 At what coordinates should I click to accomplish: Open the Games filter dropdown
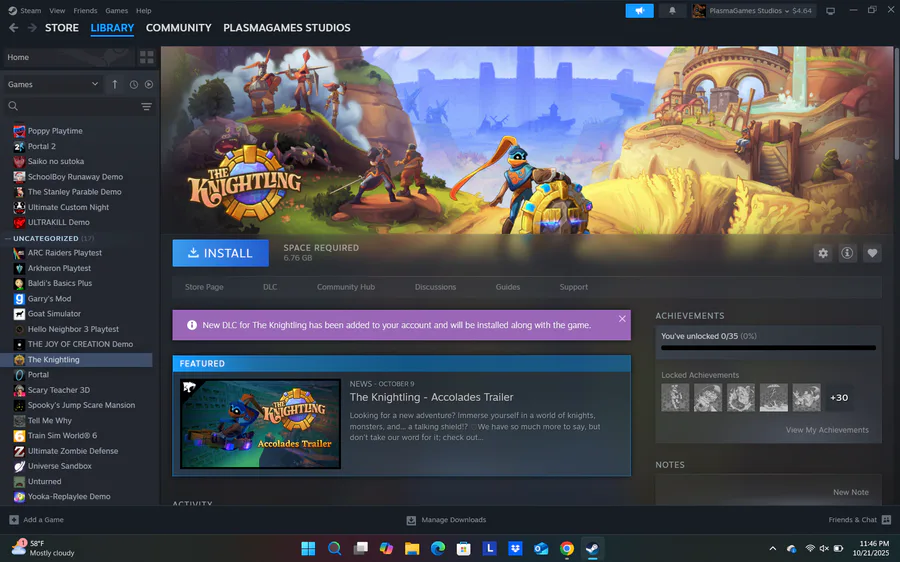[53, 84]
